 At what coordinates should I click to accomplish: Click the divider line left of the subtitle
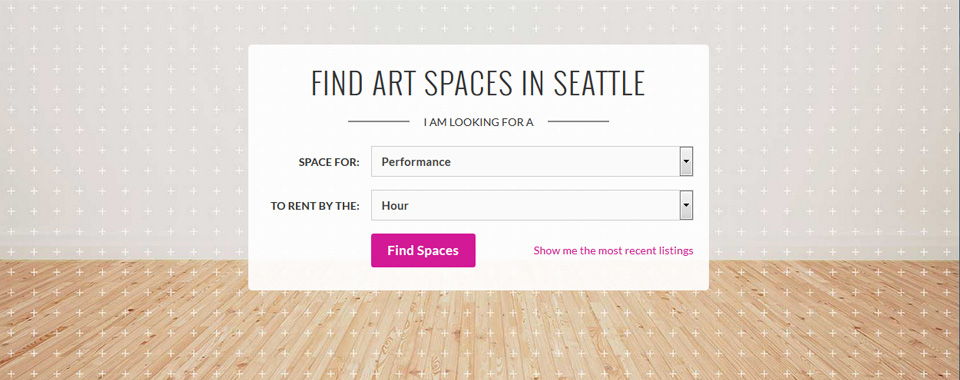coord(379,122)
